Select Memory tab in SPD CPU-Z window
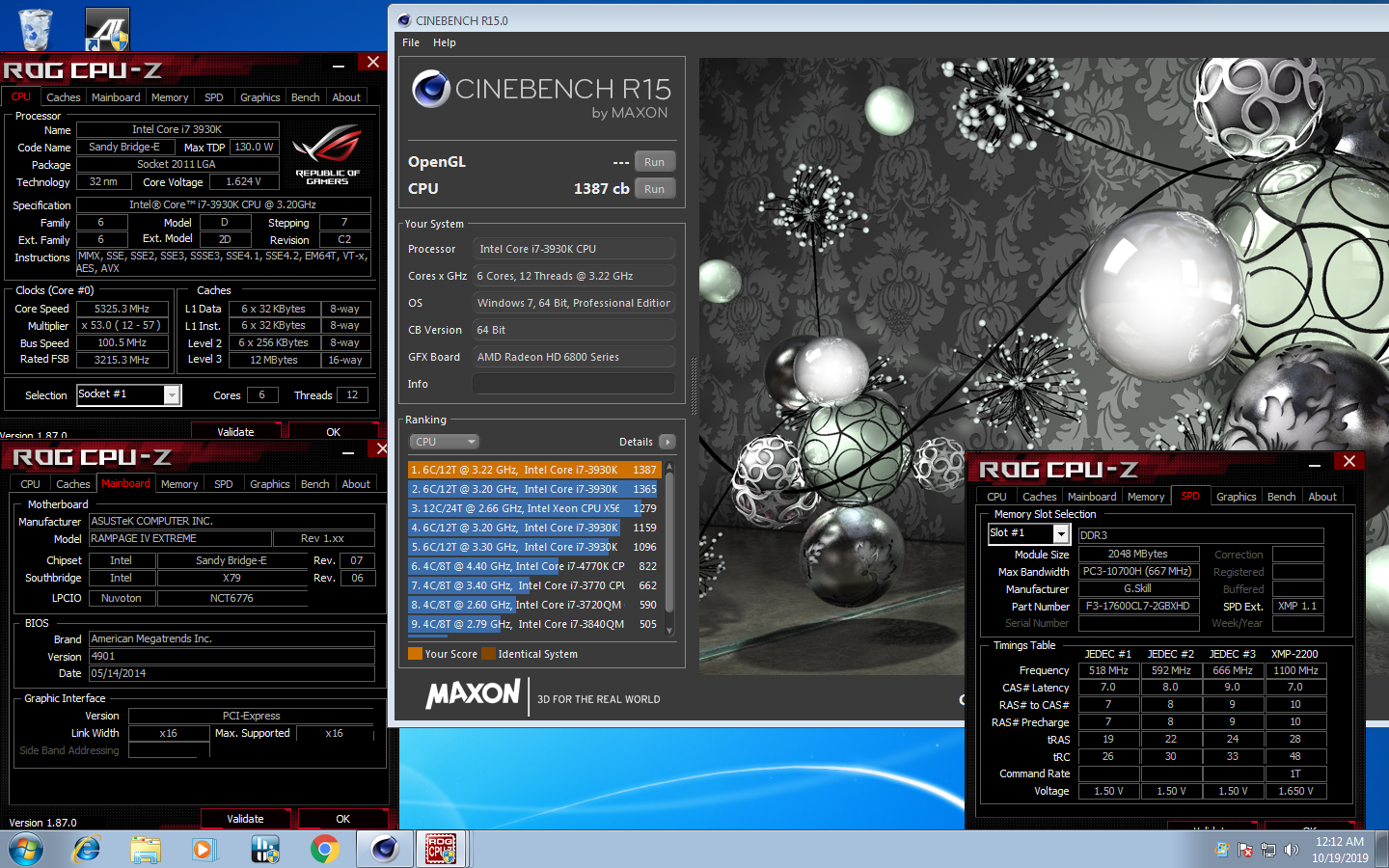The image size is (1389, 868). pos(1146,497)
